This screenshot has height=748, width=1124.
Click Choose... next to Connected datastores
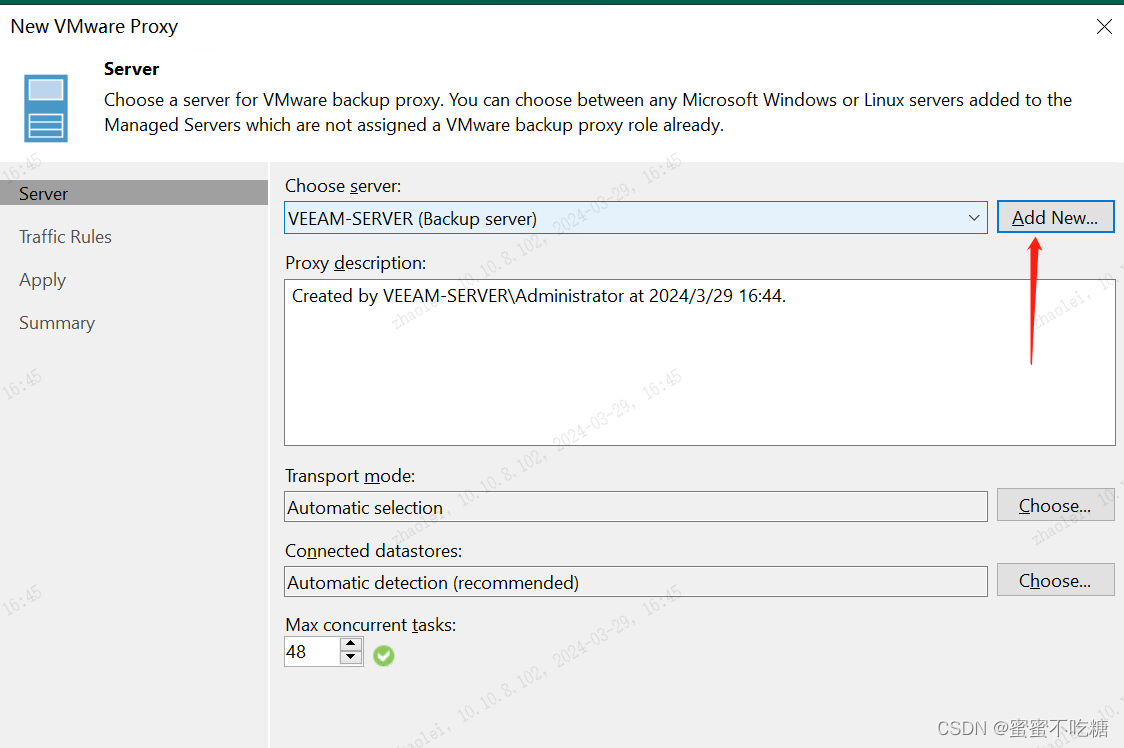(x=1055, y=580)
